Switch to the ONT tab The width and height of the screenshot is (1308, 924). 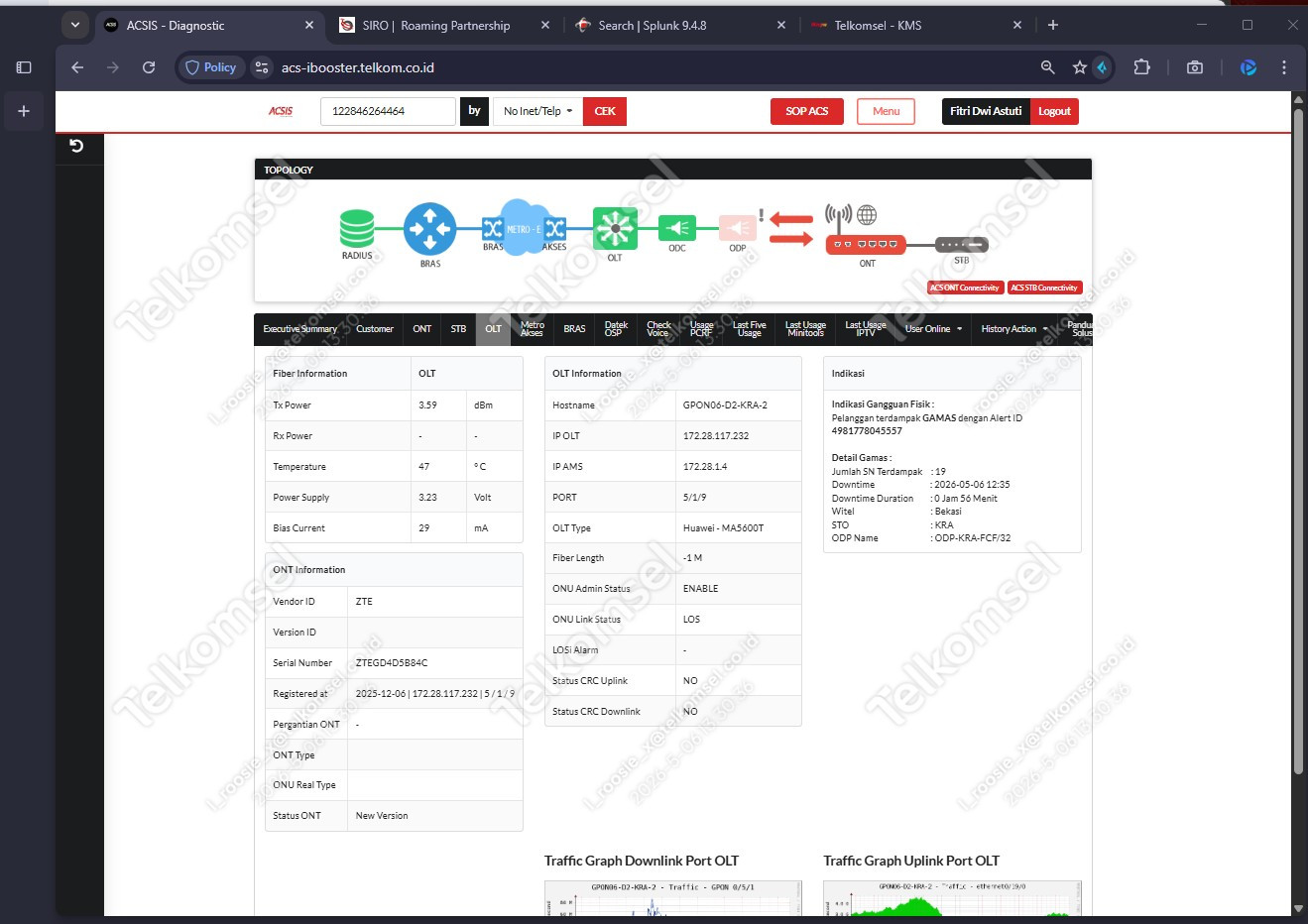click(x=422, y=329)
